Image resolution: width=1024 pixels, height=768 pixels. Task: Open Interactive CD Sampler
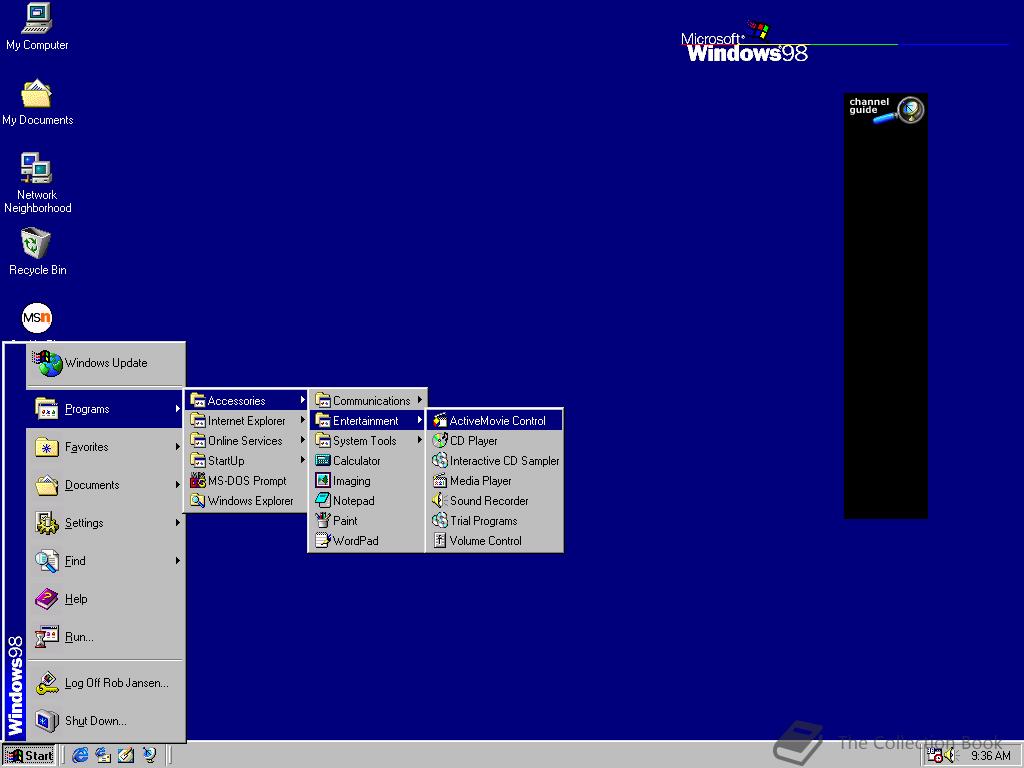(x=495, y=460)
